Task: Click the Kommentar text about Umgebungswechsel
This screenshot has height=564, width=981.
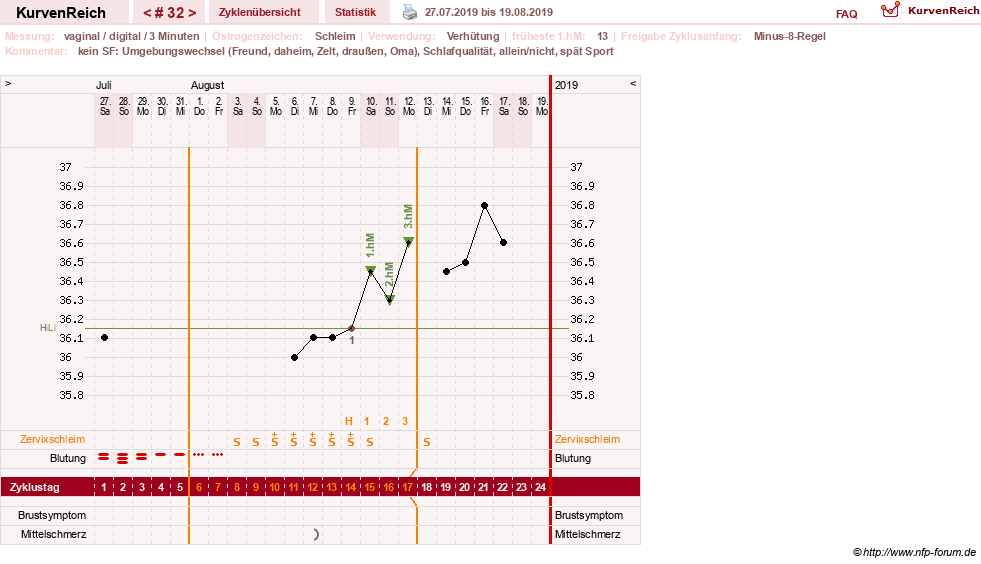Action: point(345,51)
